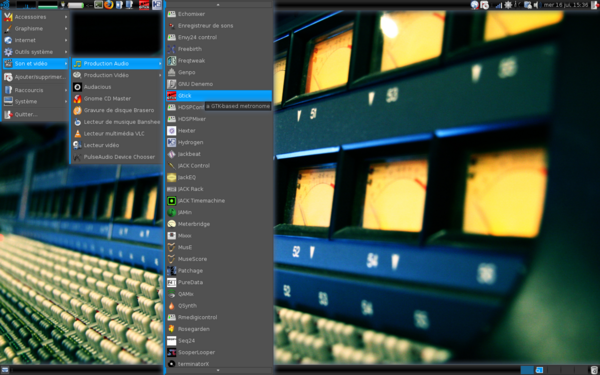This screenshot has width=600, height=375.
Task: Expand the Accessoires submenu arrow
Action: point(66,17)
